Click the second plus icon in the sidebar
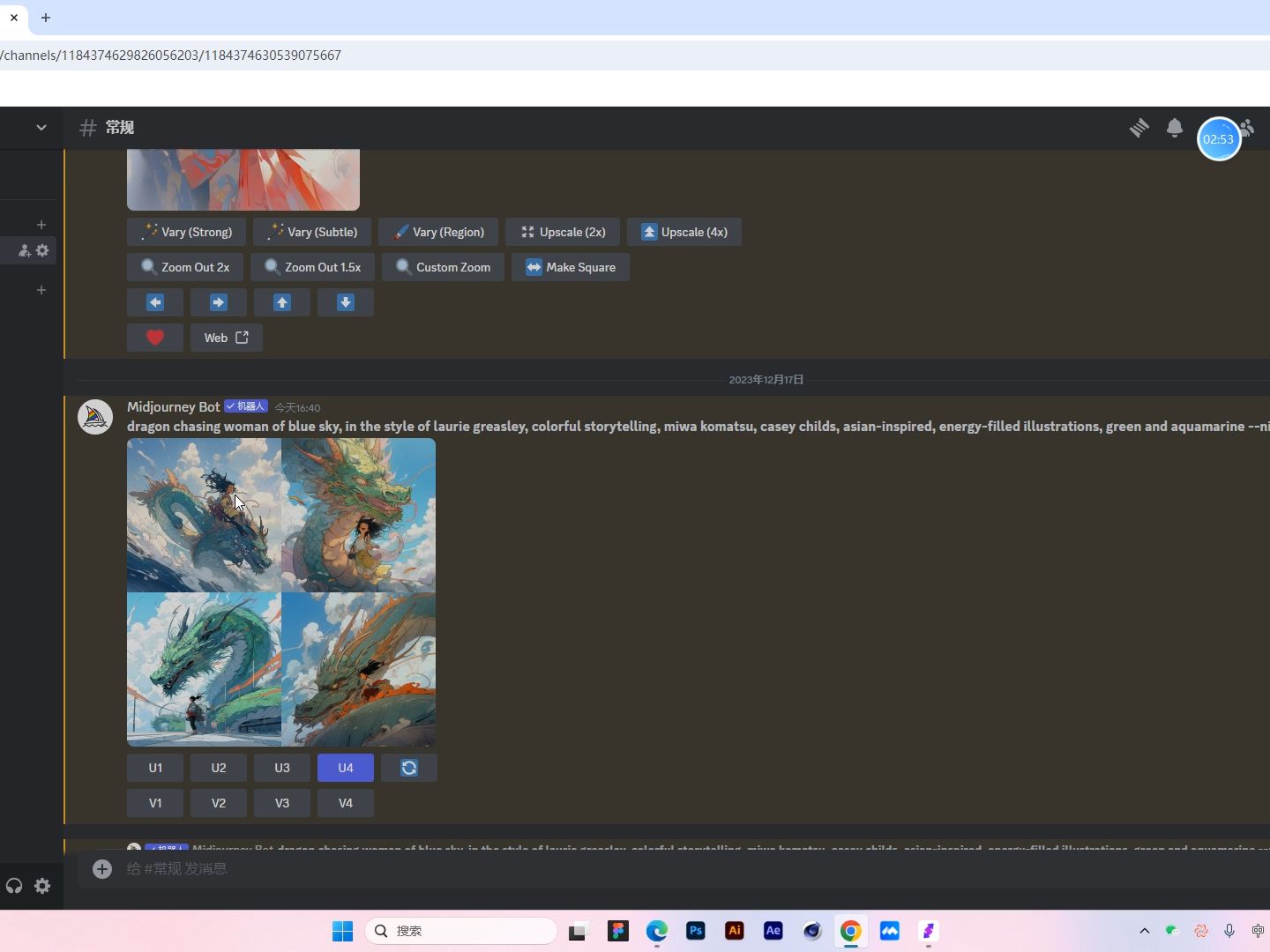1270x952 pixels. coord(41,290)
